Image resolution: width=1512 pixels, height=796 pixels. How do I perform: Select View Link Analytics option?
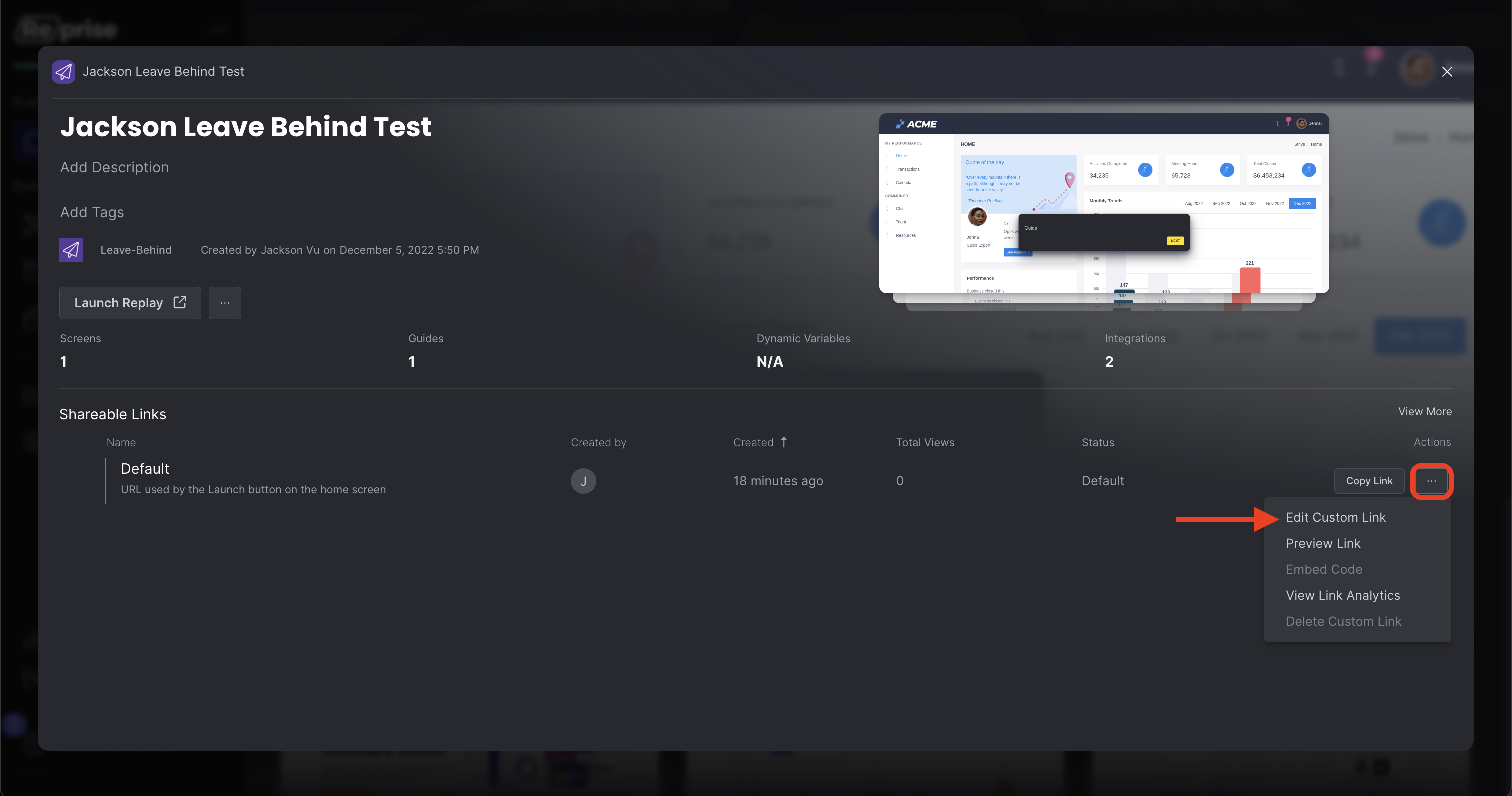[x=1343, y=596]
